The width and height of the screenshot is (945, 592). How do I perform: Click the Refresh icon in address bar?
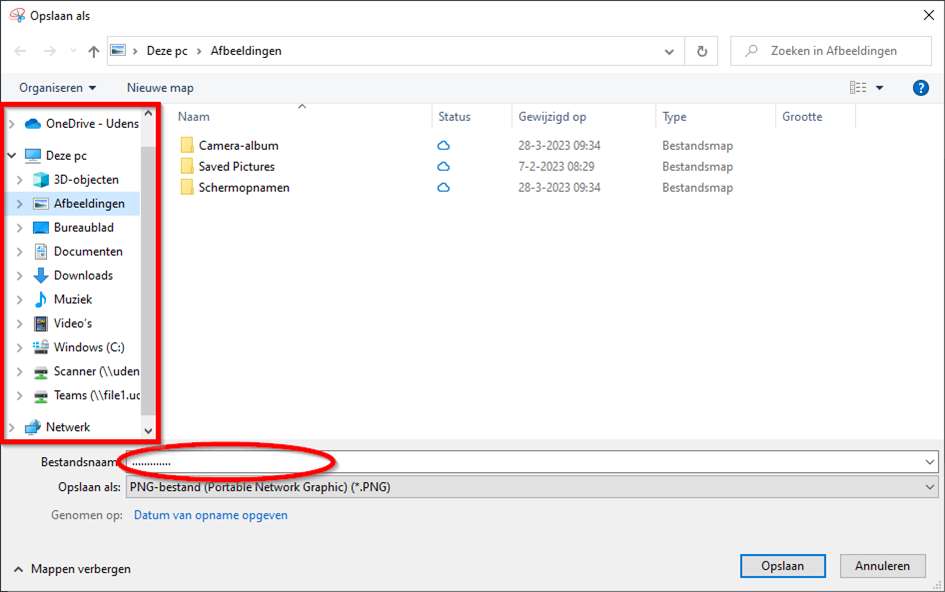click(702, 51)
